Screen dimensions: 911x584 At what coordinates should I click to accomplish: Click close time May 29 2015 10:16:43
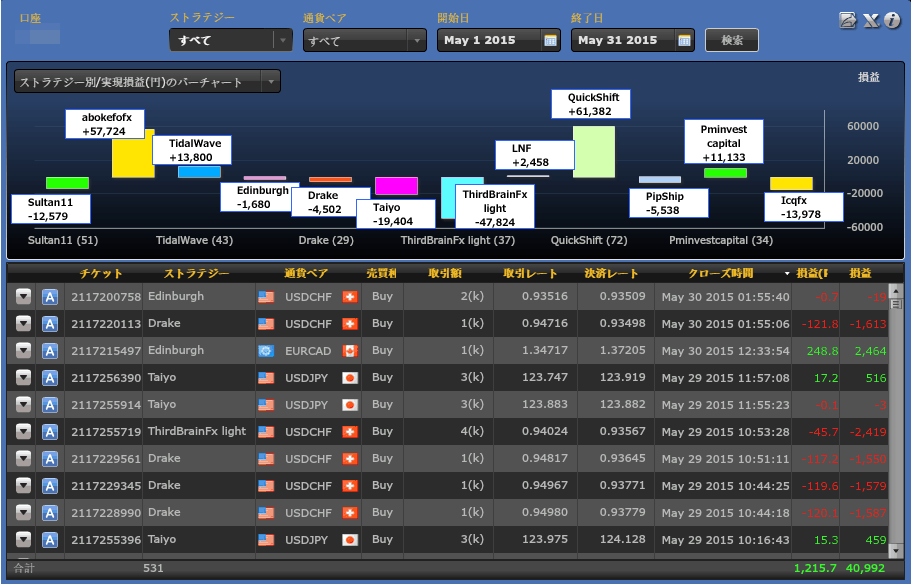[x=725, y=540]
